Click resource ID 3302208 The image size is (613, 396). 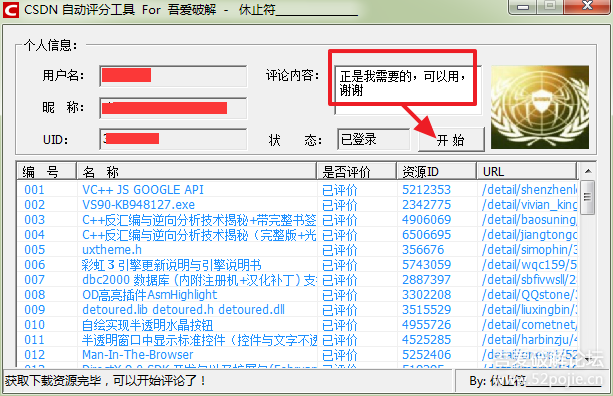427,295
